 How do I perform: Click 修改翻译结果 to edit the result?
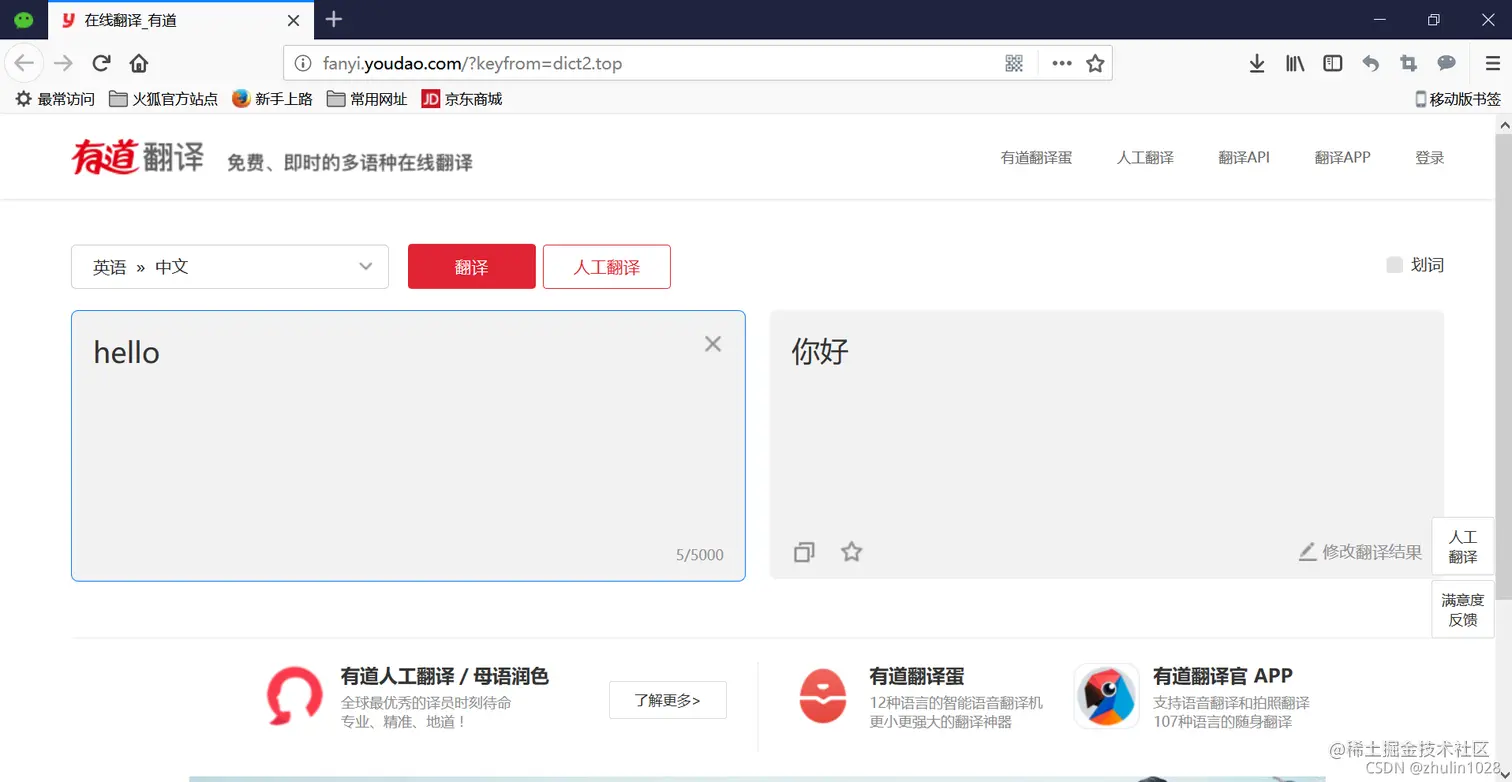click(x=1360, y=552)
